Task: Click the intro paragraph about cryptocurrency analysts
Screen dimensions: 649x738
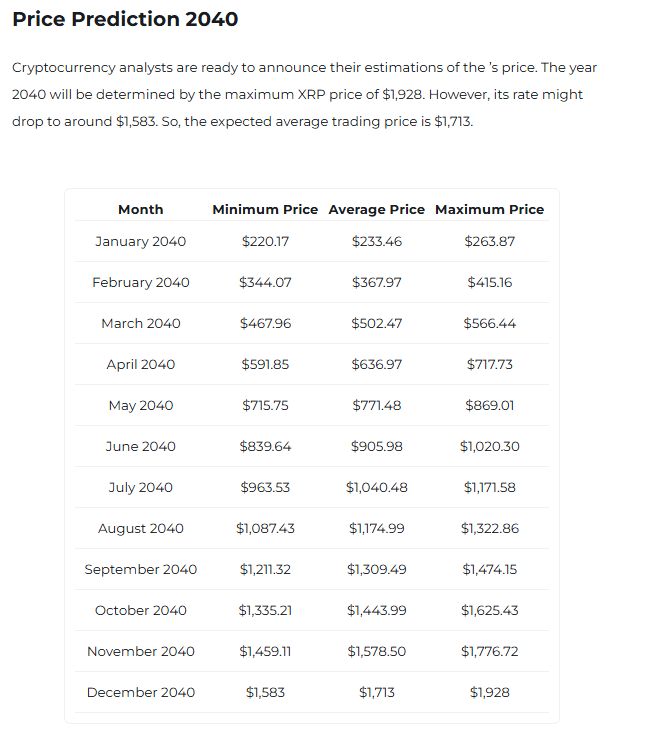Action: (304, 94)
